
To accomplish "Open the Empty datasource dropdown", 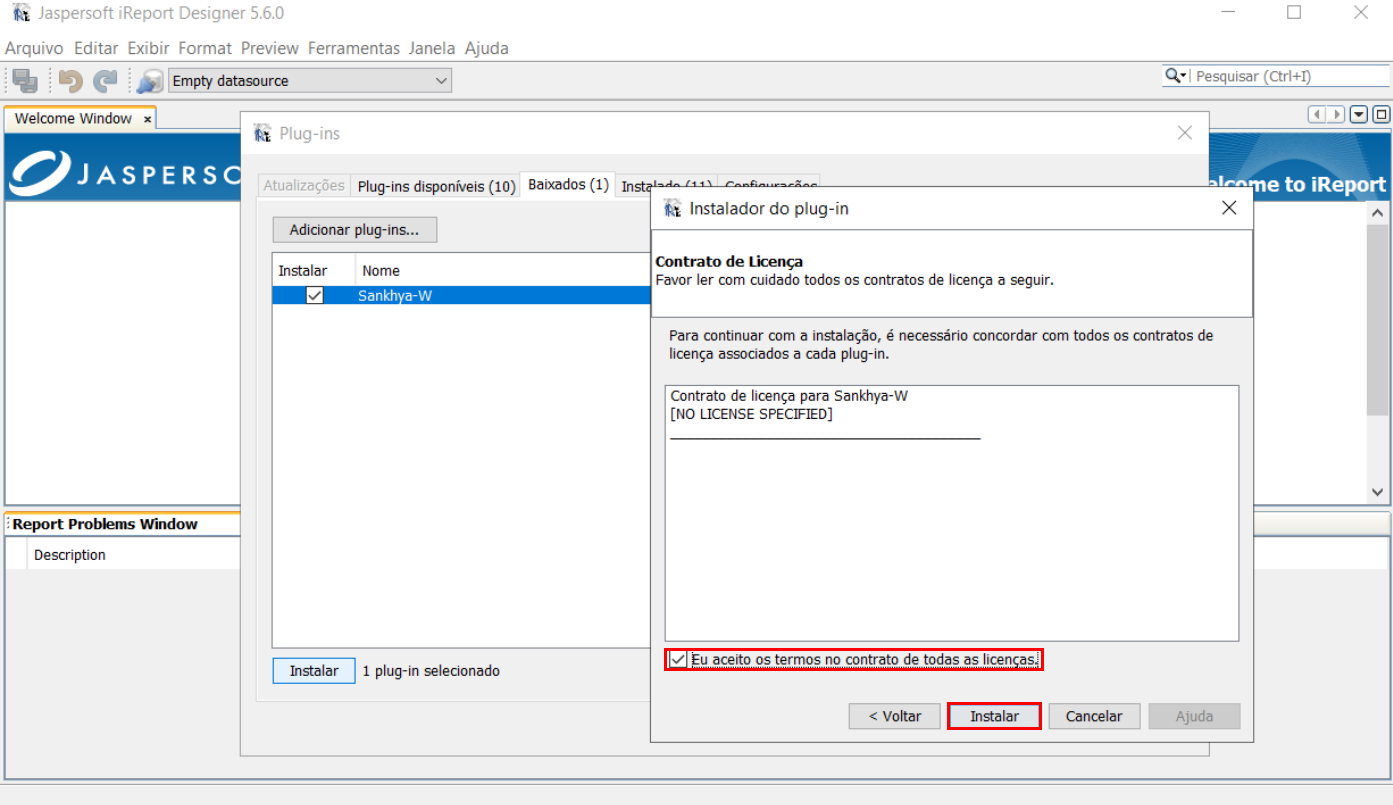I will [x=310, y=81].
